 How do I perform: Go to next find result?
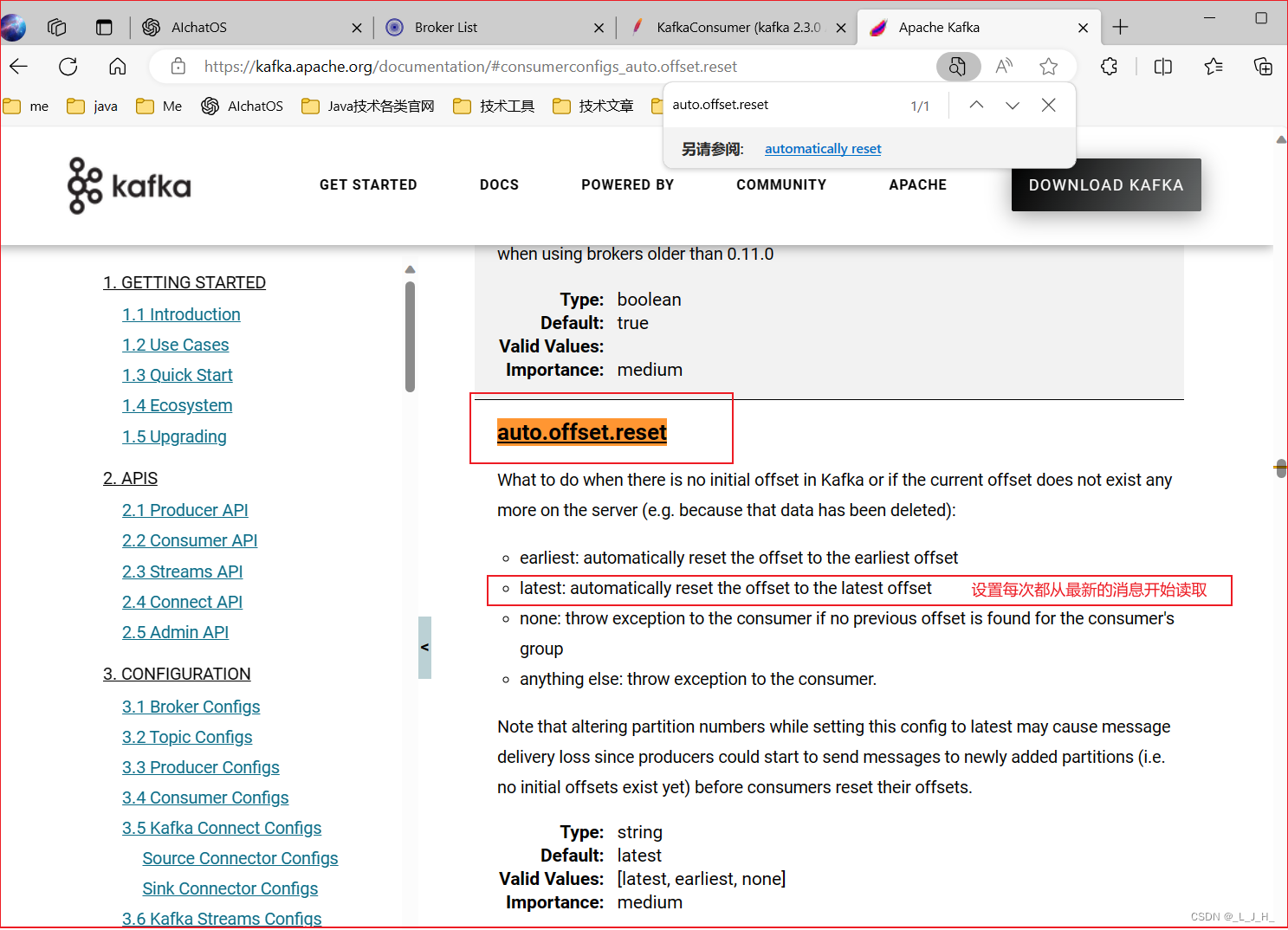coord(1013,105)
